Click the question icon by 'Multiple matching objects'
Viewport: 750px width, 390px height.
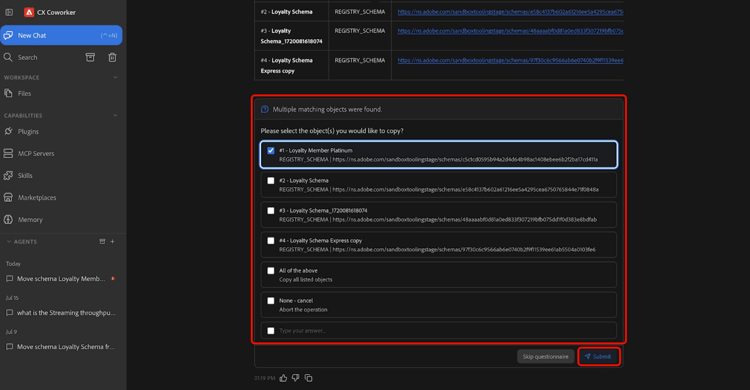[x=265, y=109]
